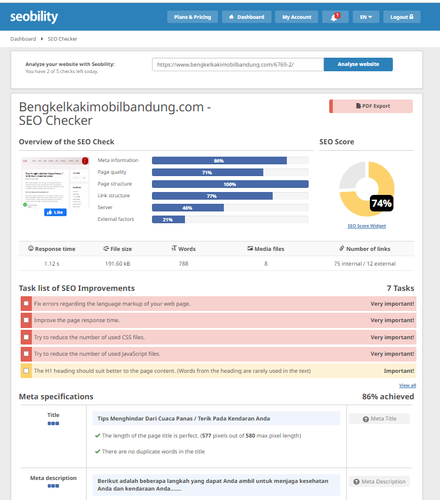Image resolution: width=440 pixels, height=500 pixels.
Task: Click the Meta description importance dots
Action: (53, 486)
